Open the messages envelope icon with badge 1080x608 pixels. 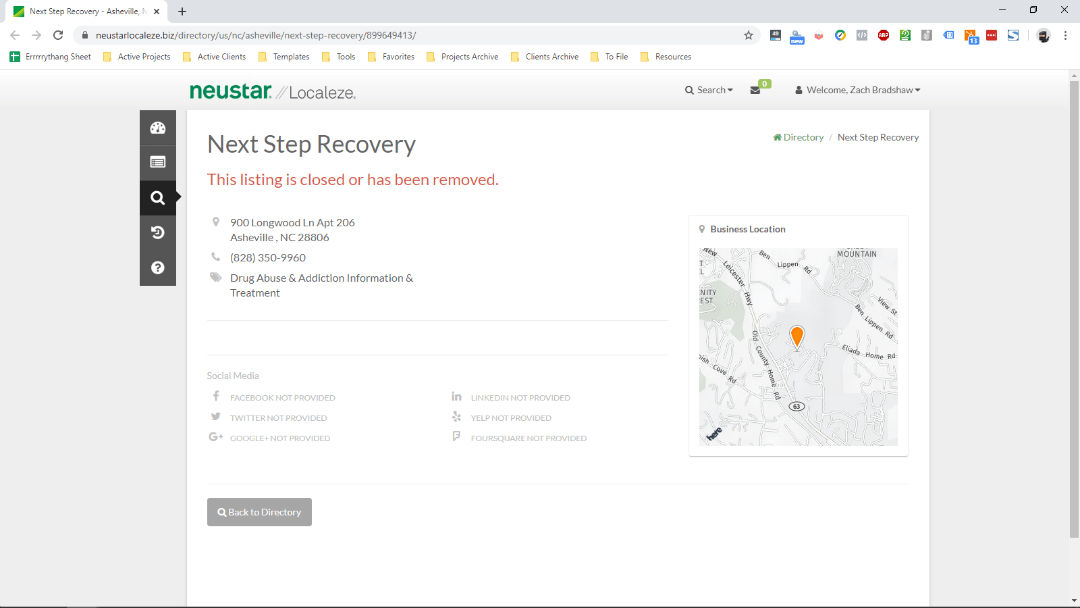click(x=760, y=88)
